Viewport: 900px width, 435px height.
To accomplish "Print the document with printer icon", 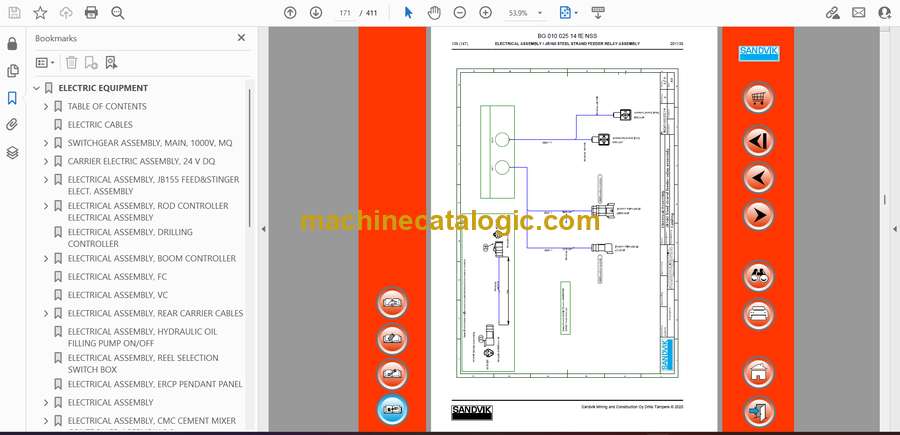I will [91, 13].
